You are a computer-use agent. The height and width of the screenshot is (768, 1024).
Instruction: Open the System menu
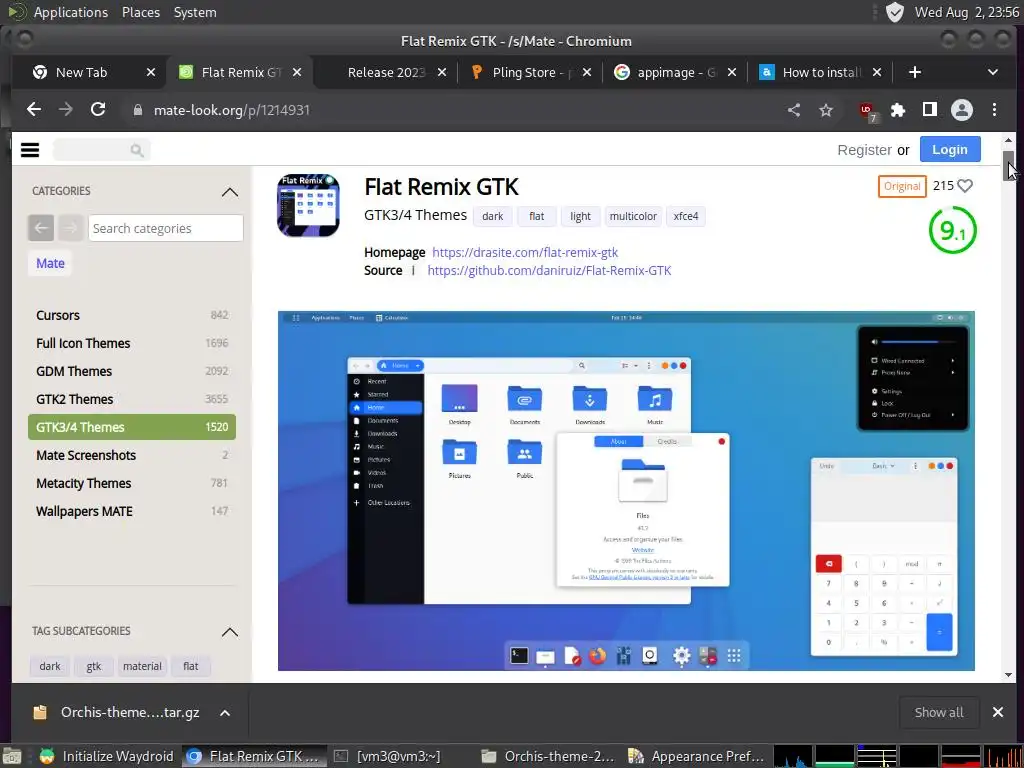195,12
